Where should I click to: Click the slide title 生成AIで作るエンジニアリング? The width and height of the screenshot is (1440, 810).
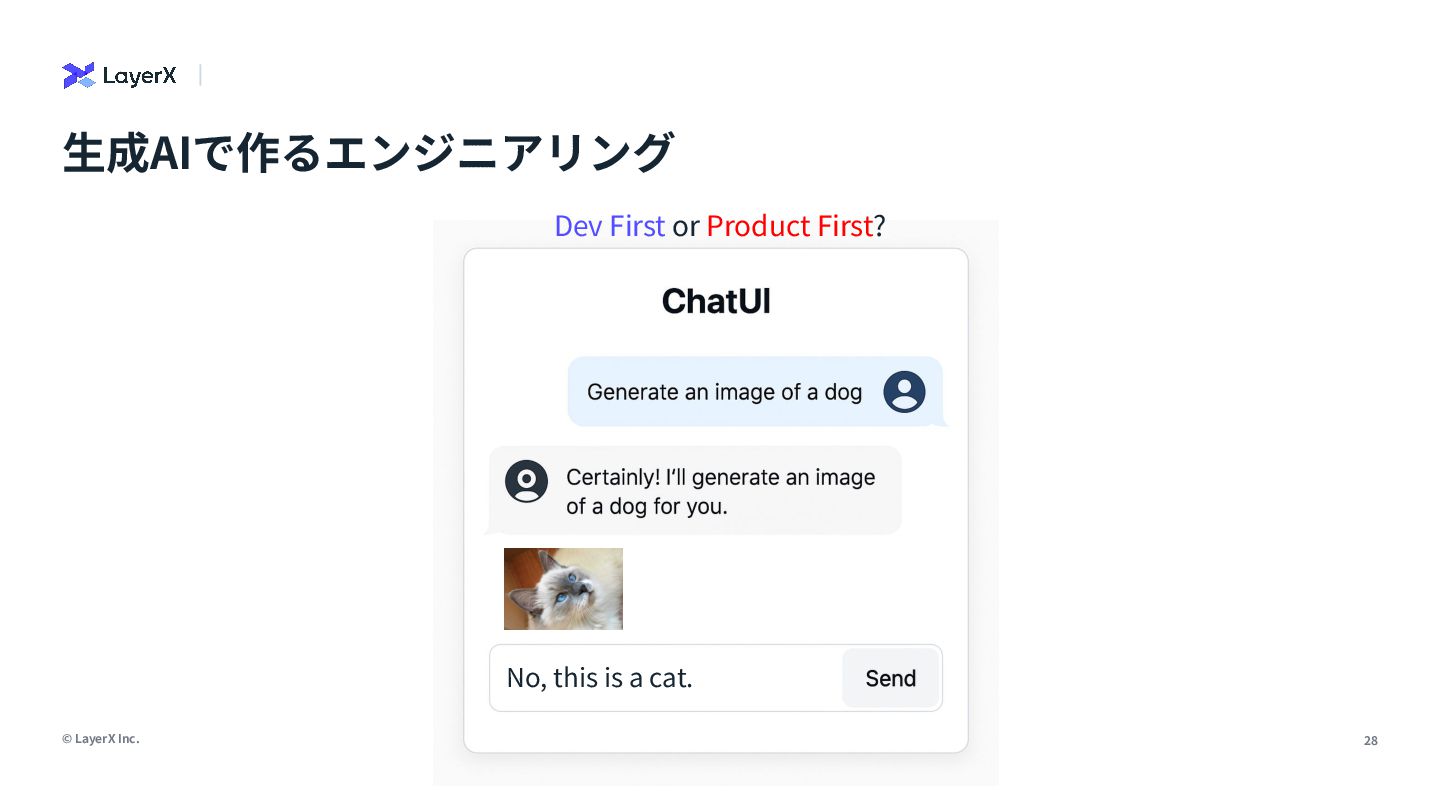pyautogui.click(x=368, y=152)
